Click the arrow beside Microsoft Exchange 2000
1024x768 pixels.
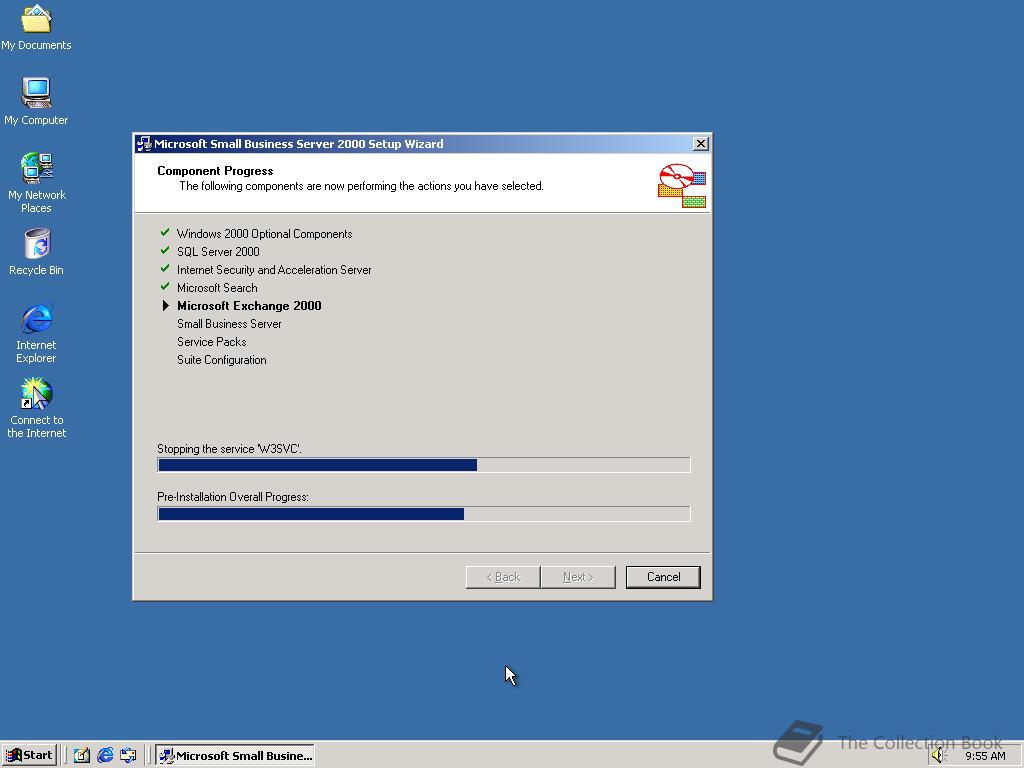(165, 305)
